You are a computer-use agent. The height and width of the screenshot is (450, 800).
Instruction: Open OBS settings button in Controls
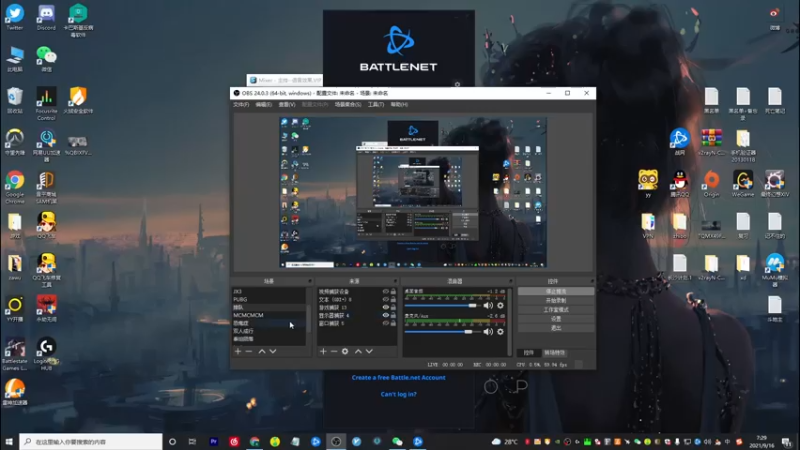coord(556,319)
